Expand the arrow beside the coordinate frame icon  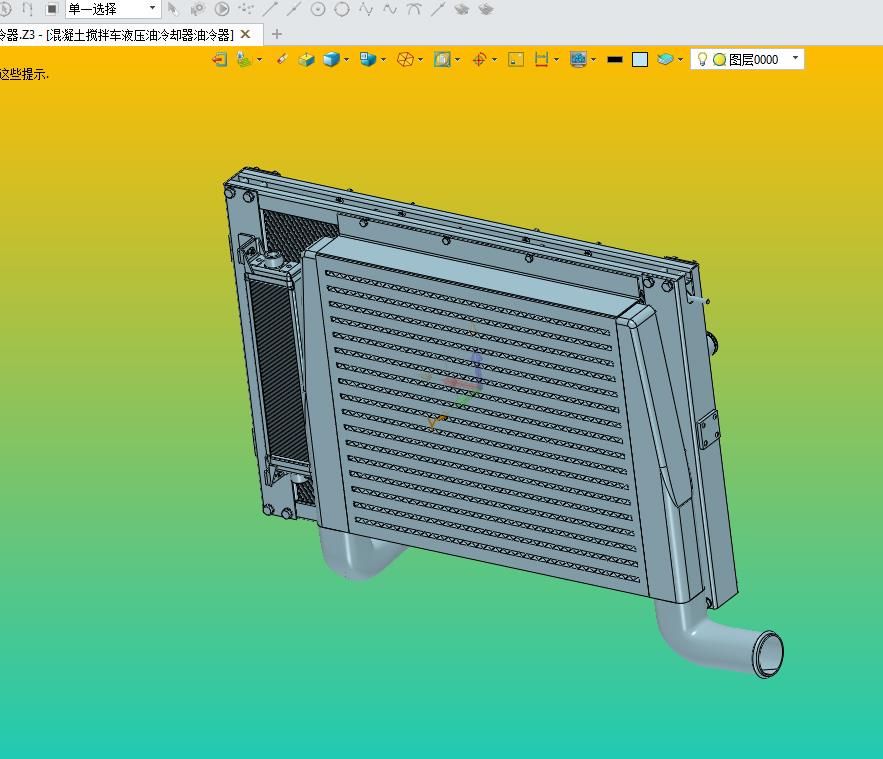click(260, 59)
